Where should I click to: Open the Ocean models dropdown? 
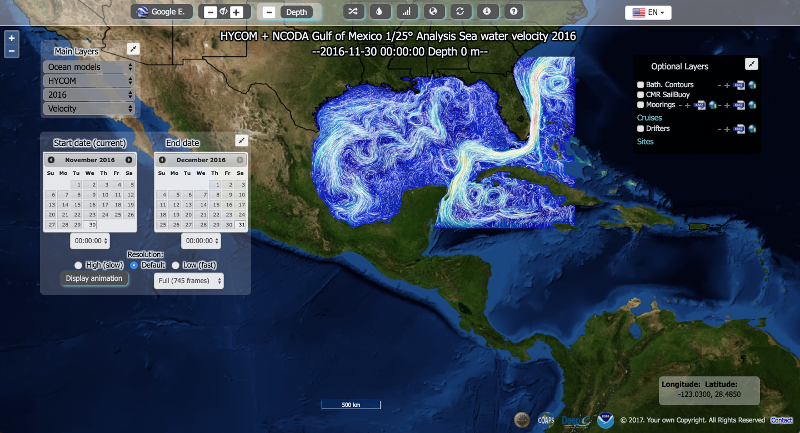pyautogui.click(x=89, y=67)
